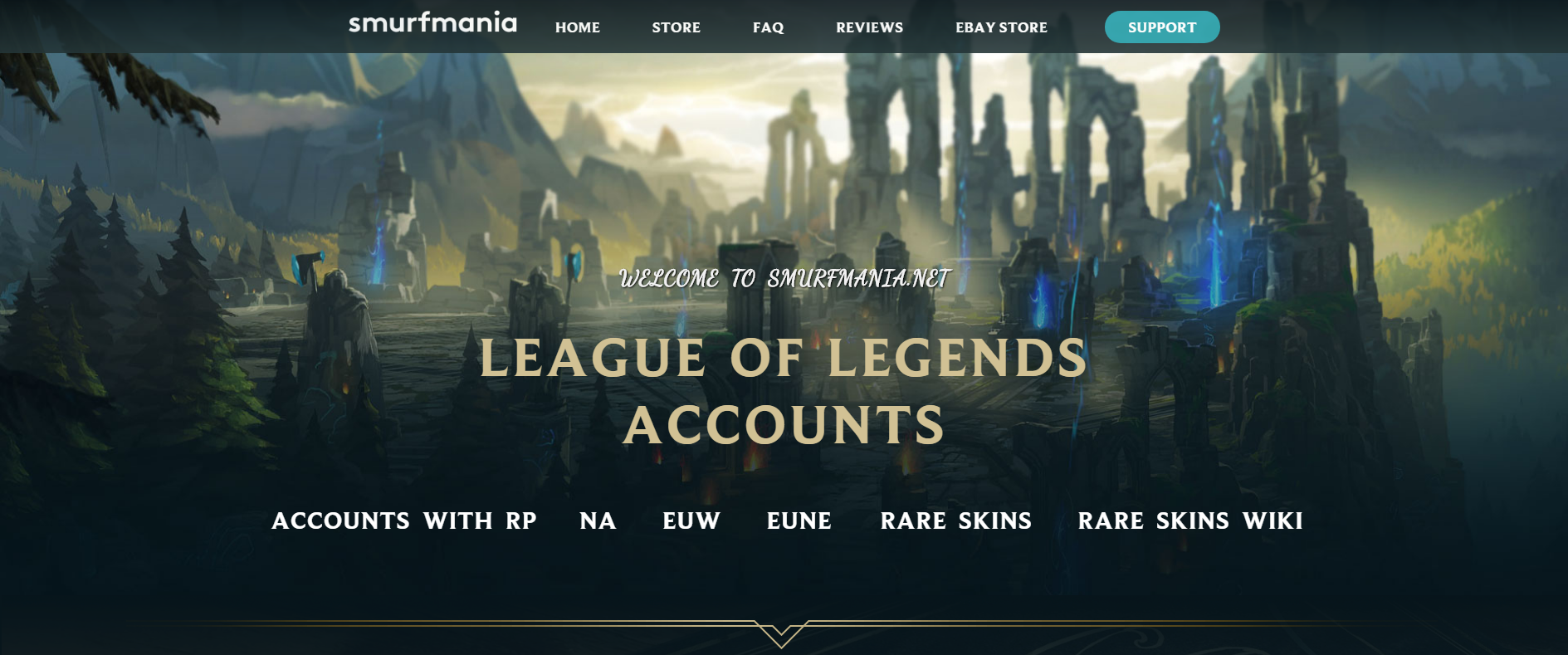Screen dimensions: 1568x655
Task: Open the RARE SKINS WIKI page
Action: click(x=1189, y=521)
